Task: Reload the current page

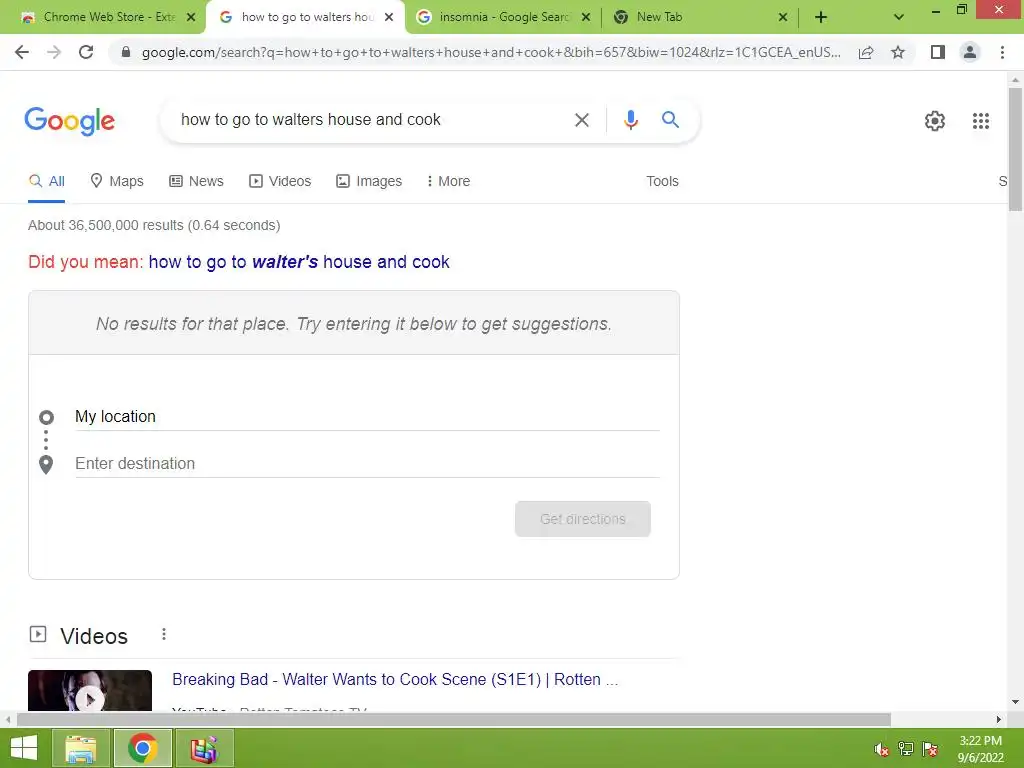Action: 86,52
